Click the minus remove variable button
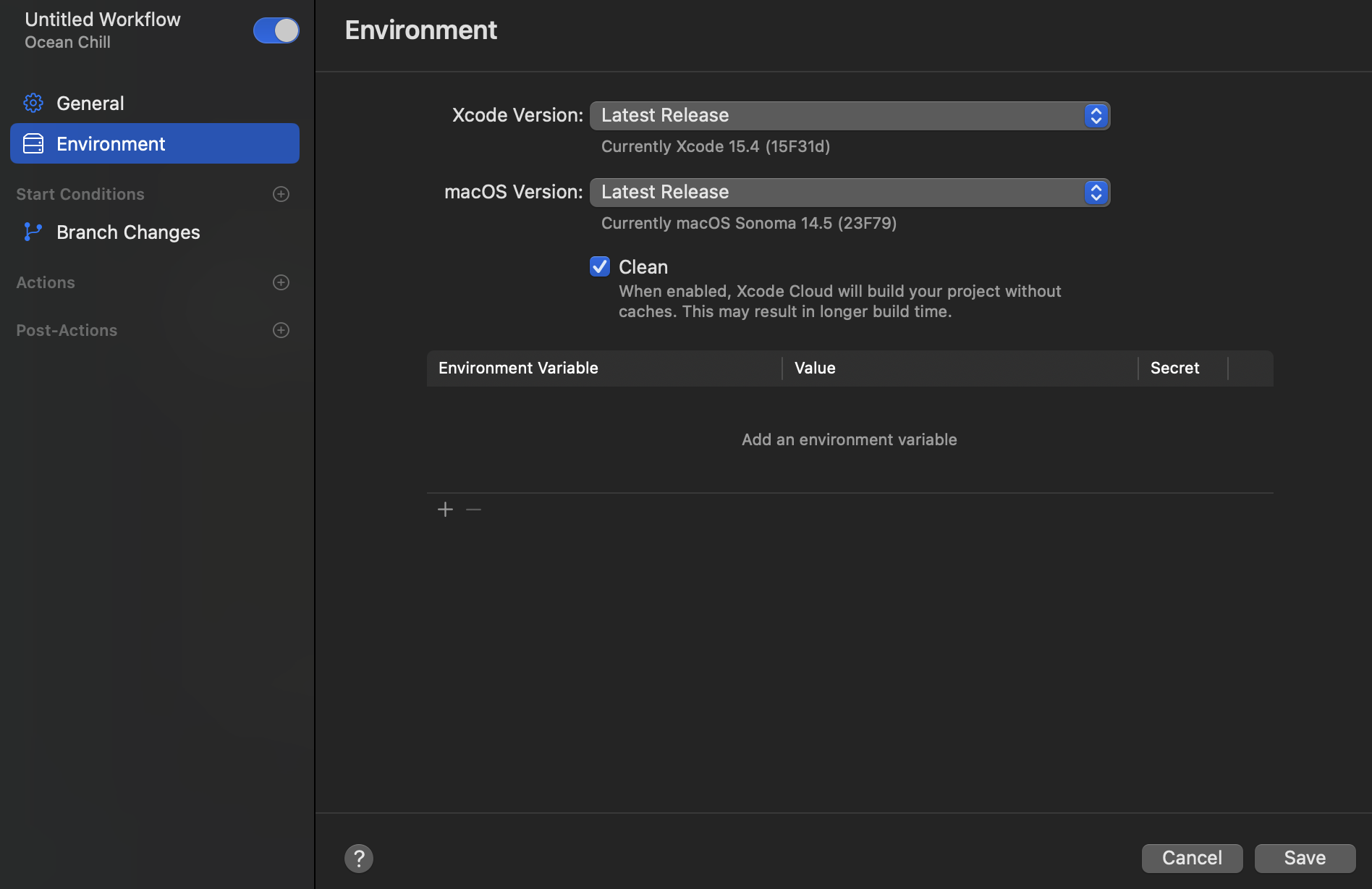Viewport: 1372px width, 889px height. (473, 510)
